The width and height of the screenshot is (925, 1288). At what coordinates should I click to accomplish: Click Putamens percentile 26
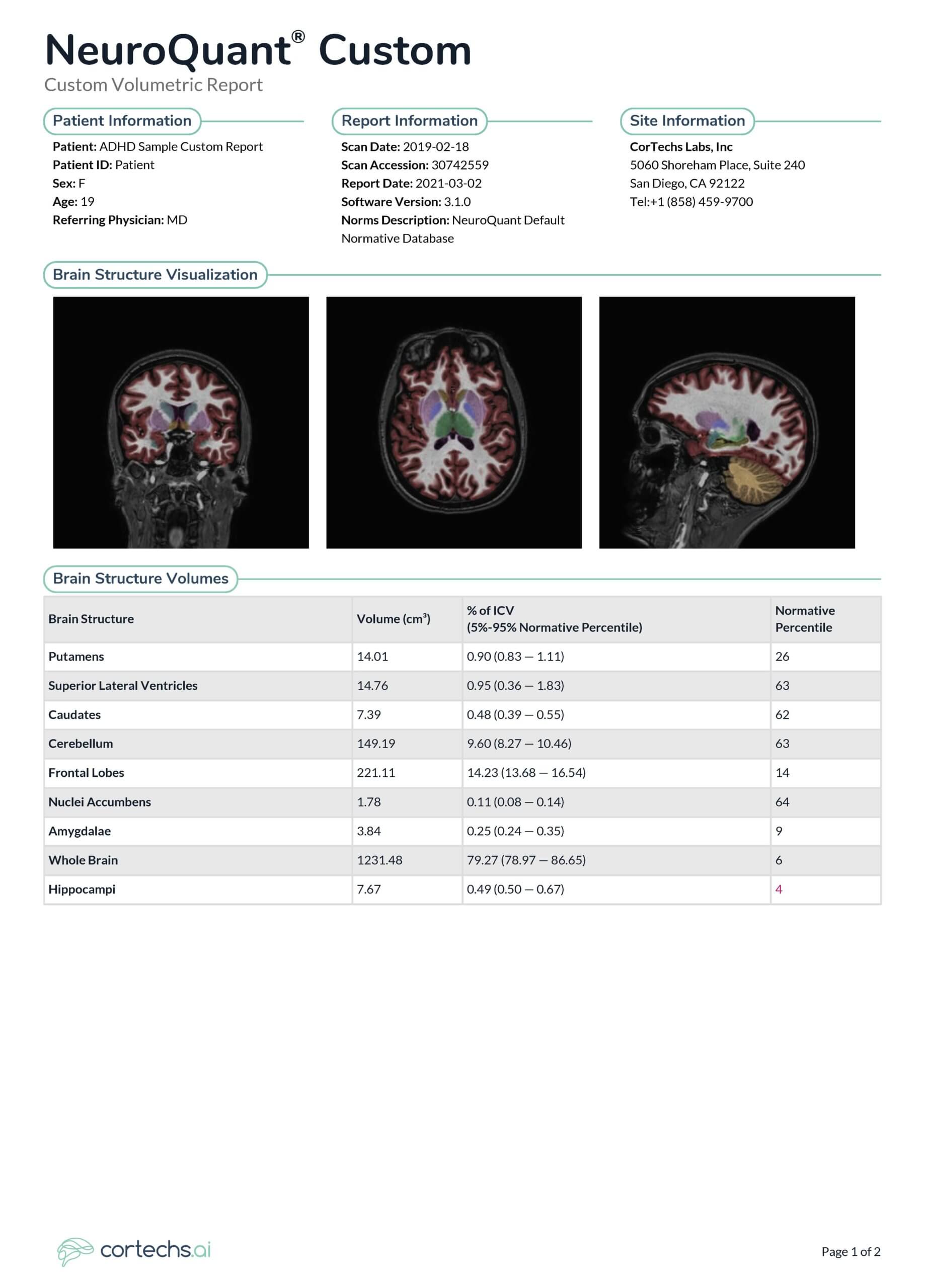click(783, 657)
